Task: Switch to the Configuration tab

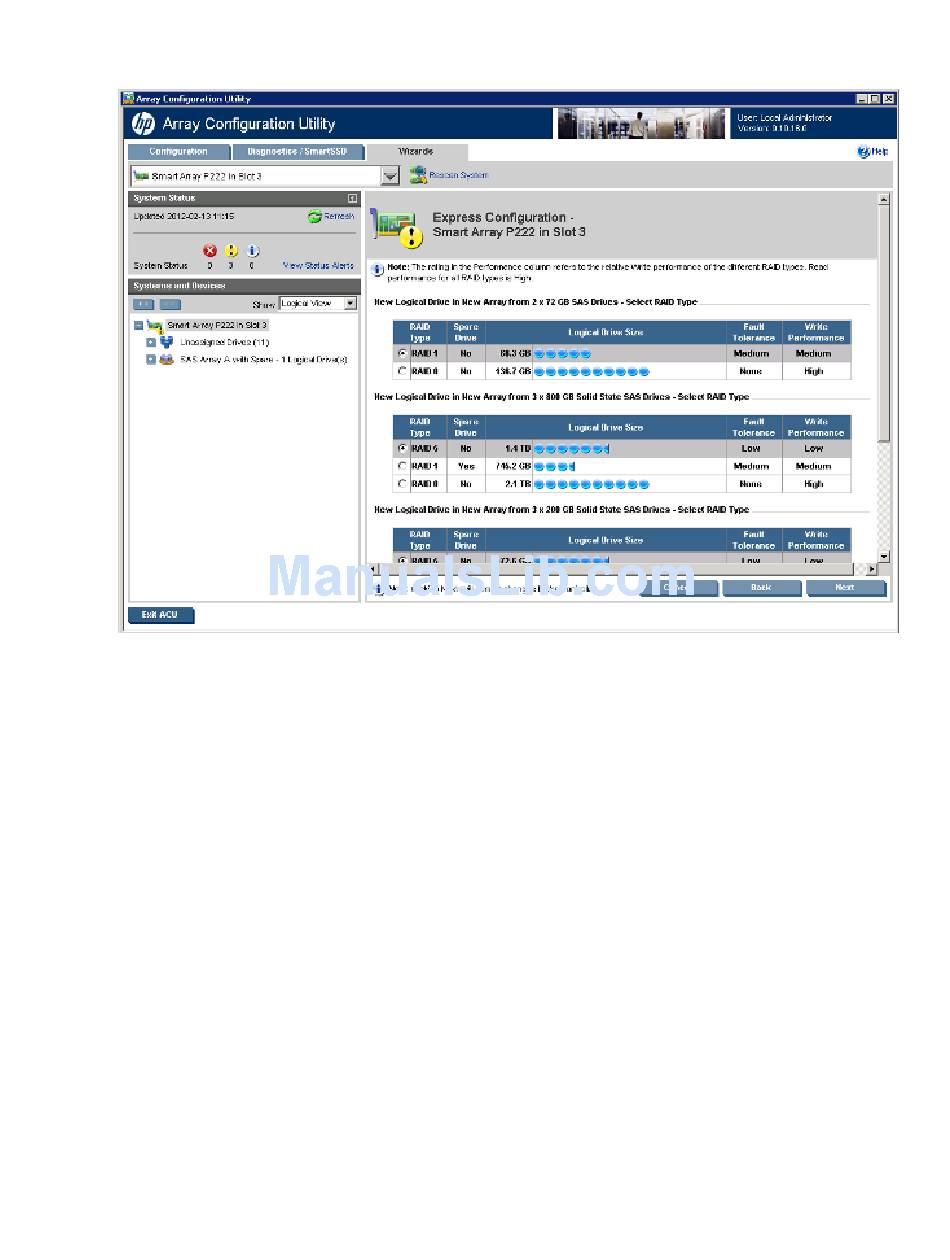Action: pos(178,152)
